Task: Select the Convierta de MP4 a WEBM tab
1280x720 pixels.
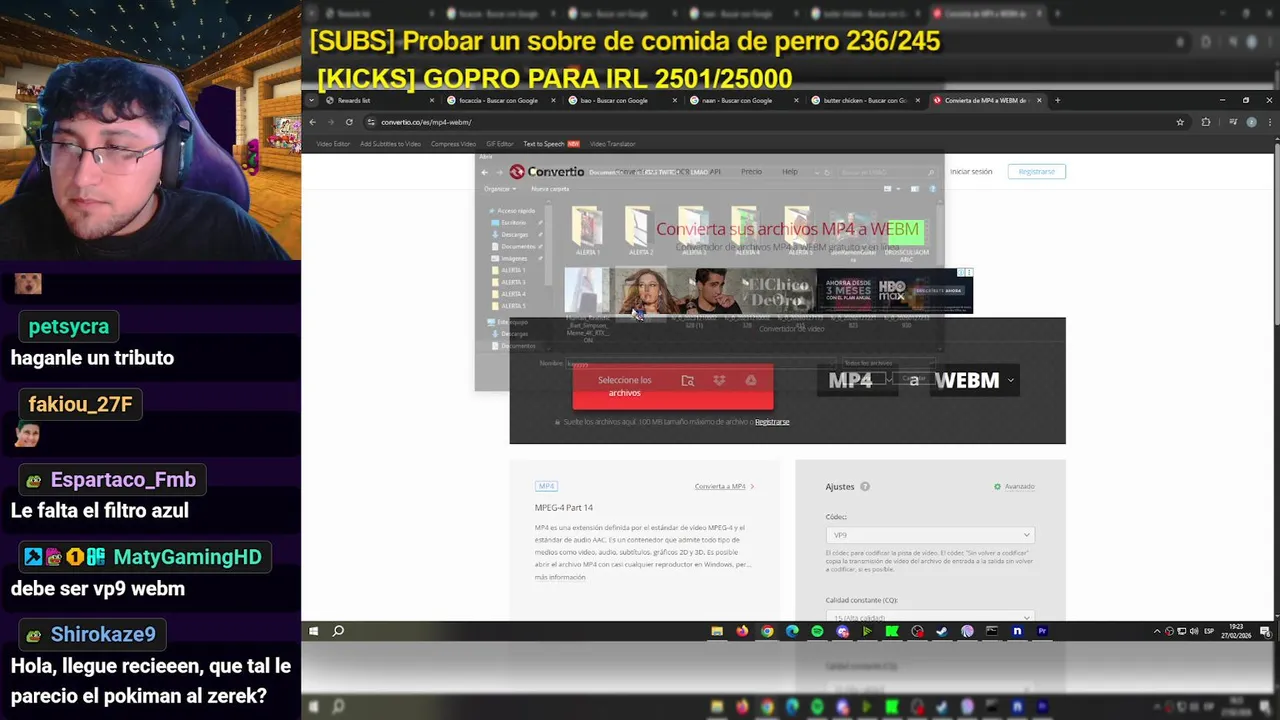Action: 988,100
